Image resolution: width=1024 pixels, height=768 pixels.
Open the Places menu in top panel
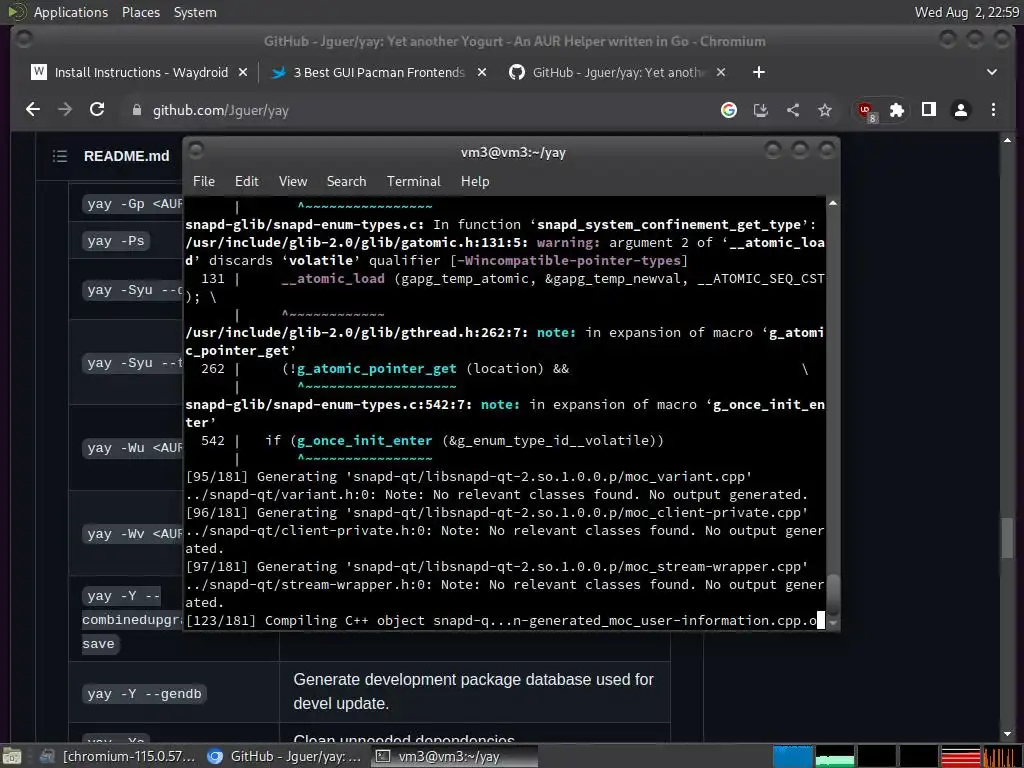click(140, 12)
